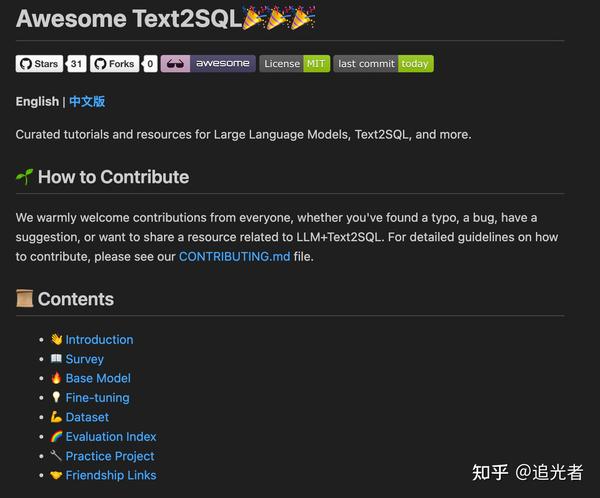The image size is (600, 498).
Task: Click the last commit today badge
Action: (383, 64)
